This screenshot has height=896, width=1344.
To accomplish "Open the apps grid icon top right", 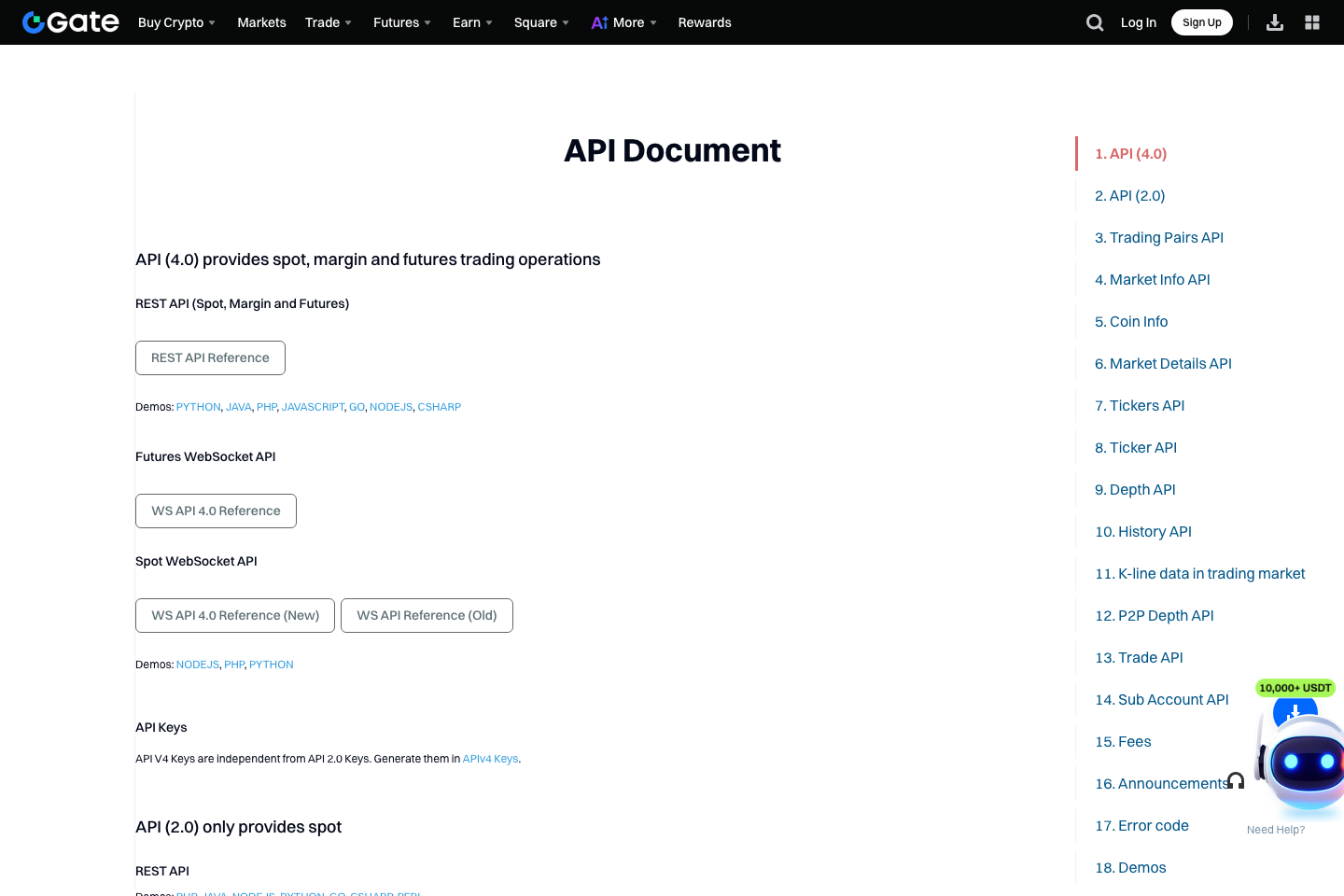I will coord(1311,21).
